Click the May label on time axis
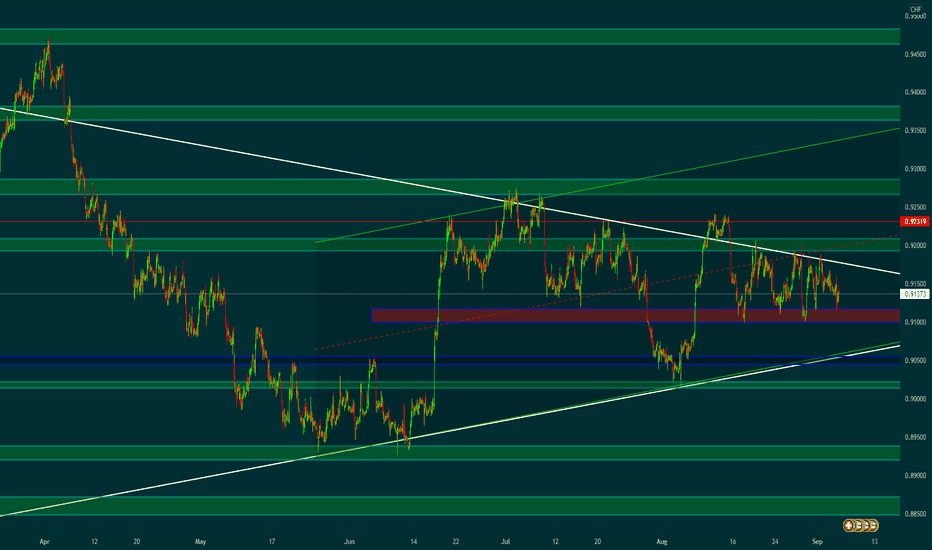This screenshot has width=932, height=550. [200, 542]
